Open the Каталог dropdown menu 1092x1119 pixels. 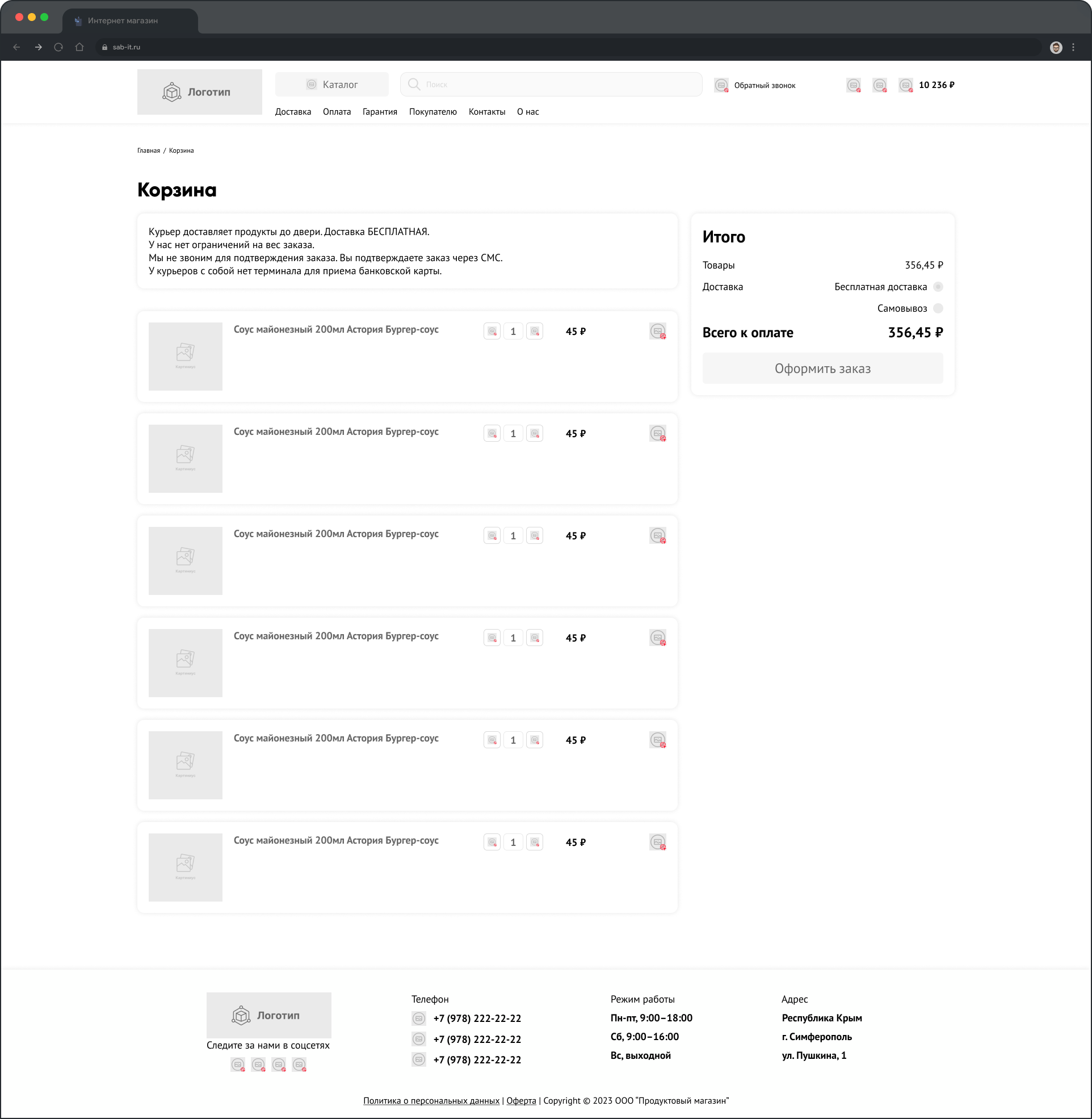(331, 85)
